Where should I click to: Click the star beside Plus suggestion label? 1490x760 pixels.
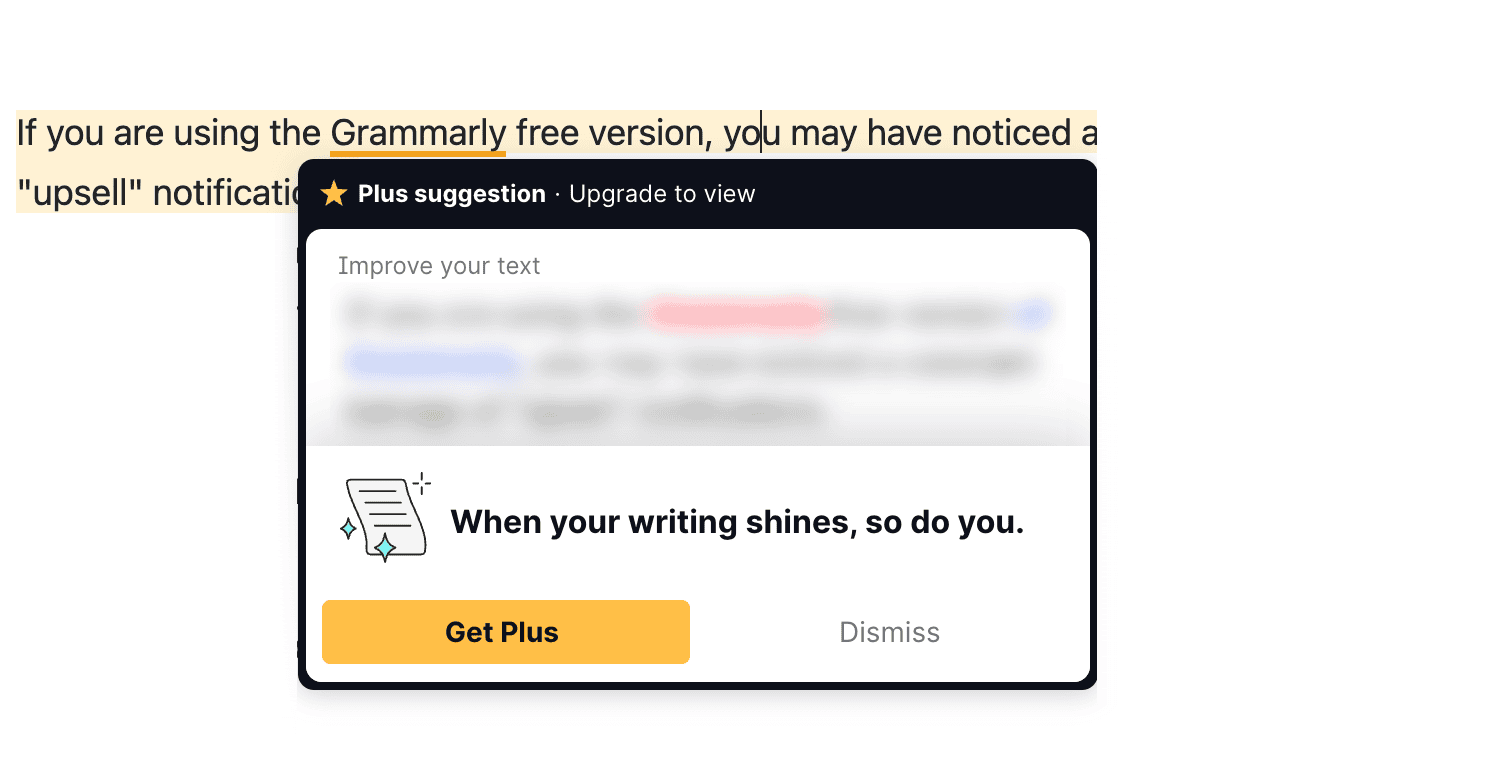[x=333, y=194]
